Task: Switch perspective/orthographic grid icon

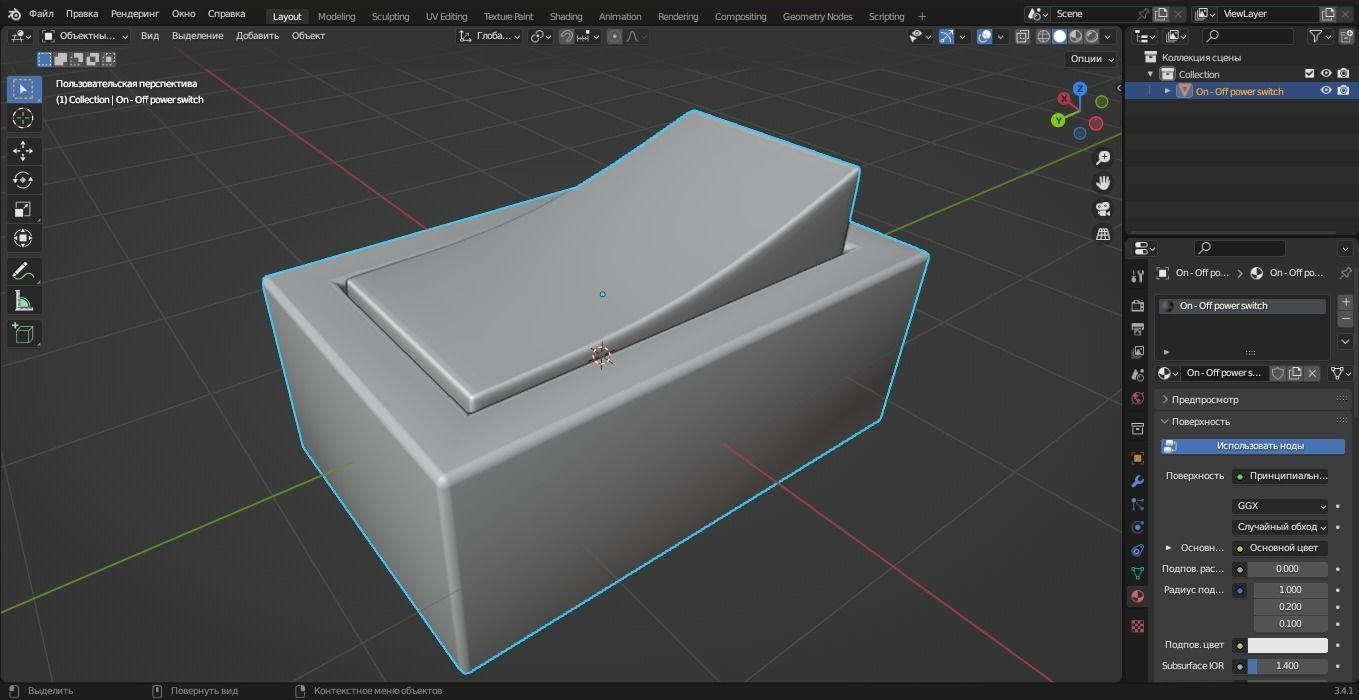Action: click(1103, 234)
